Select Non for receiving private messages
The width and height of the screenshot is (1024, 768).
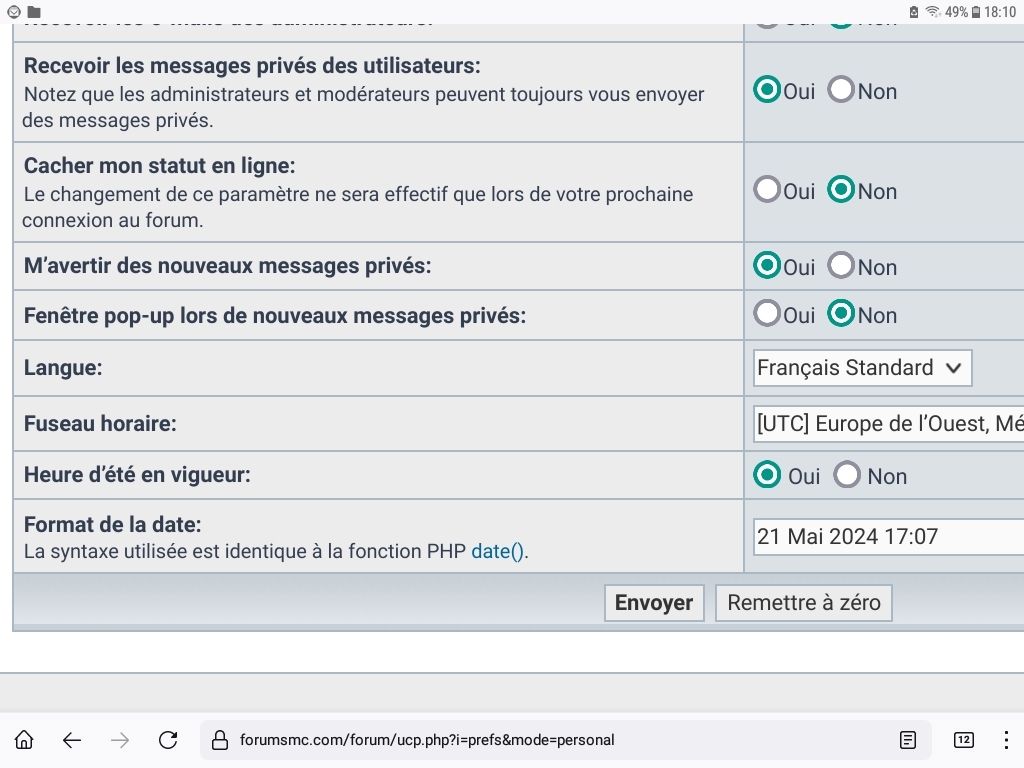coord(842,91)
